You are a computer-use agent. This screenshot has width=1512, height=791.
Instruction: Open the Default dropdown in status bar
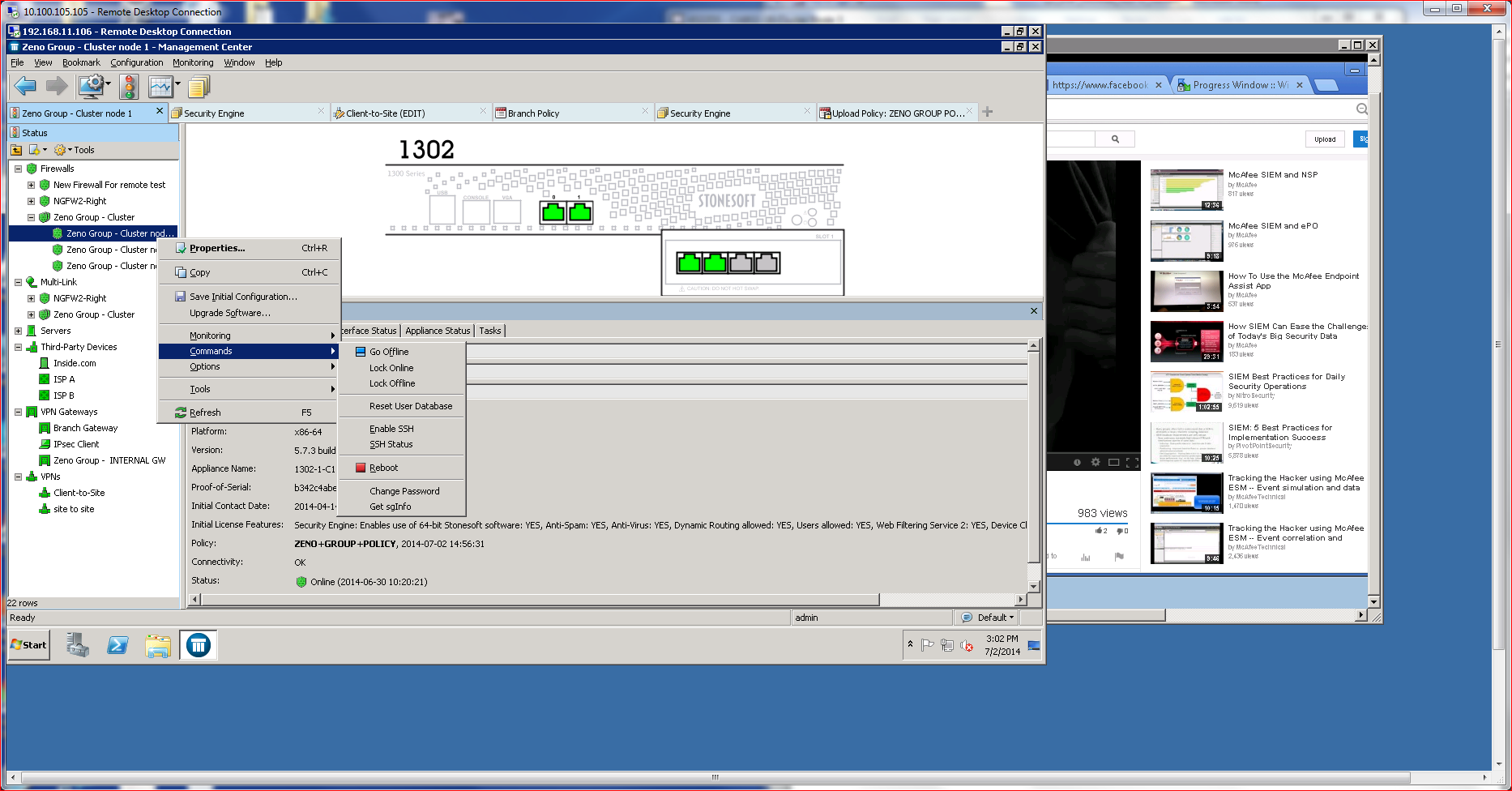point(988,618)
